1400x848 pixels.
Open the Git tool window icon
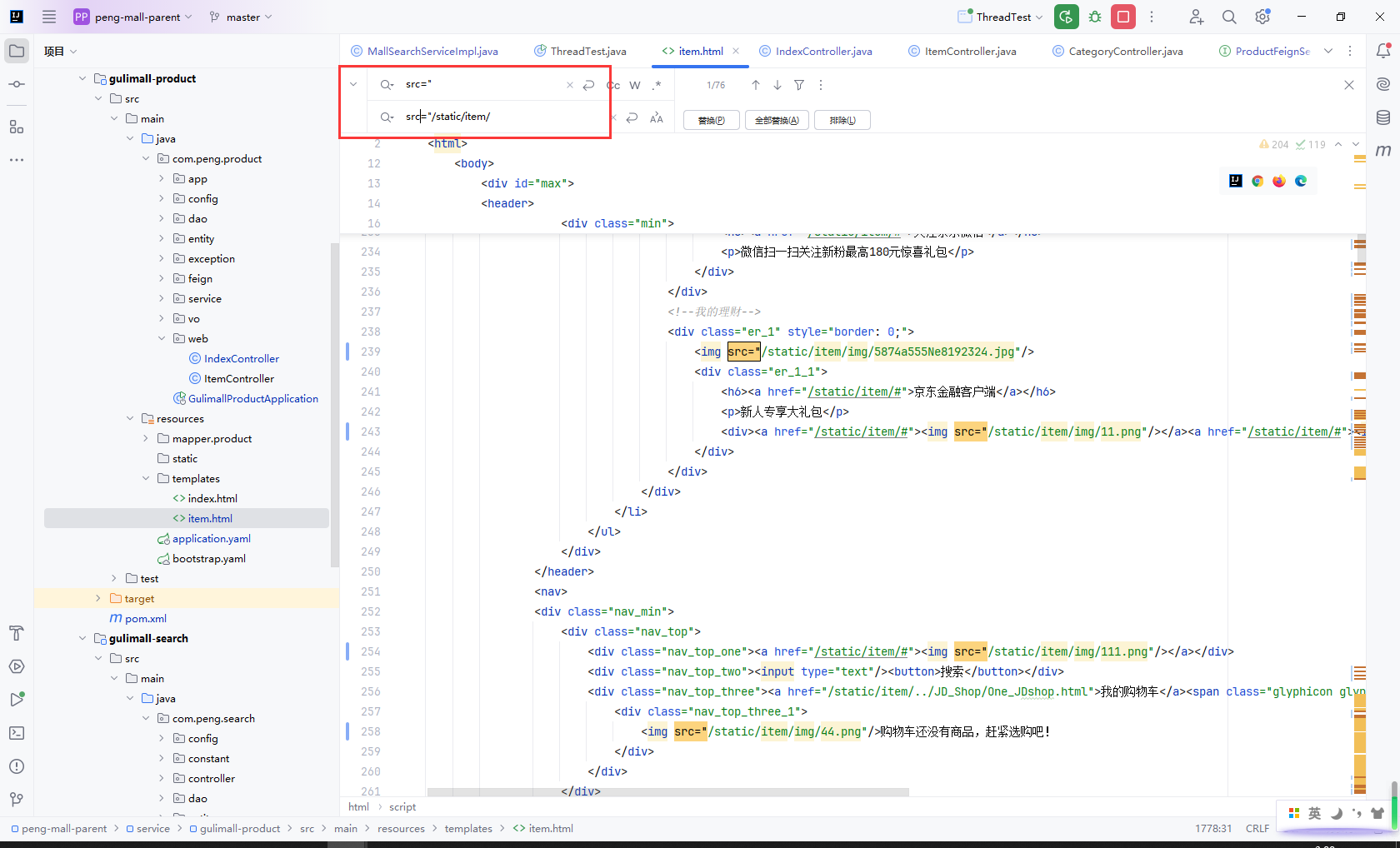(17, 800)
